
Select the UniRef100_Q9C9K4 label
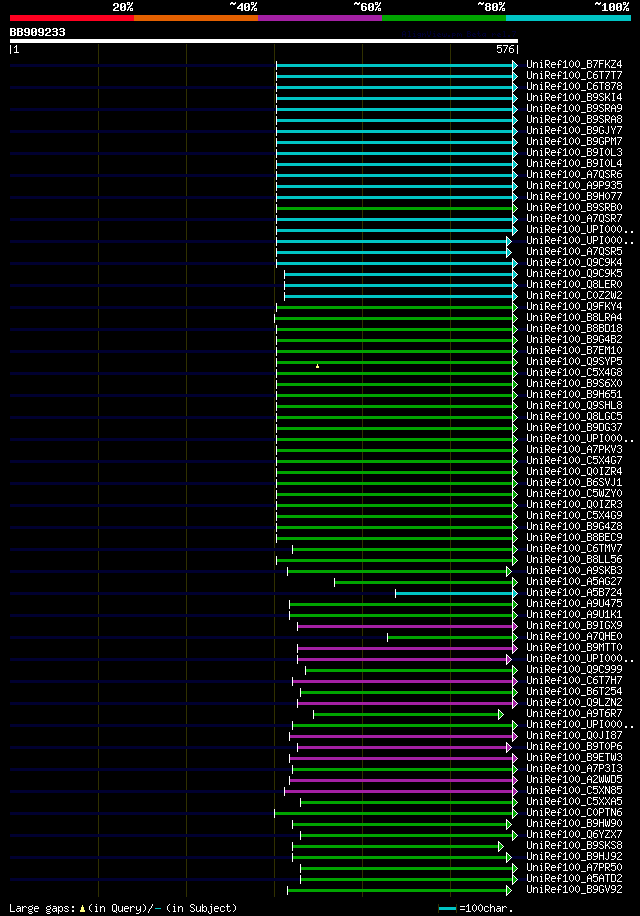click(574, 262)
